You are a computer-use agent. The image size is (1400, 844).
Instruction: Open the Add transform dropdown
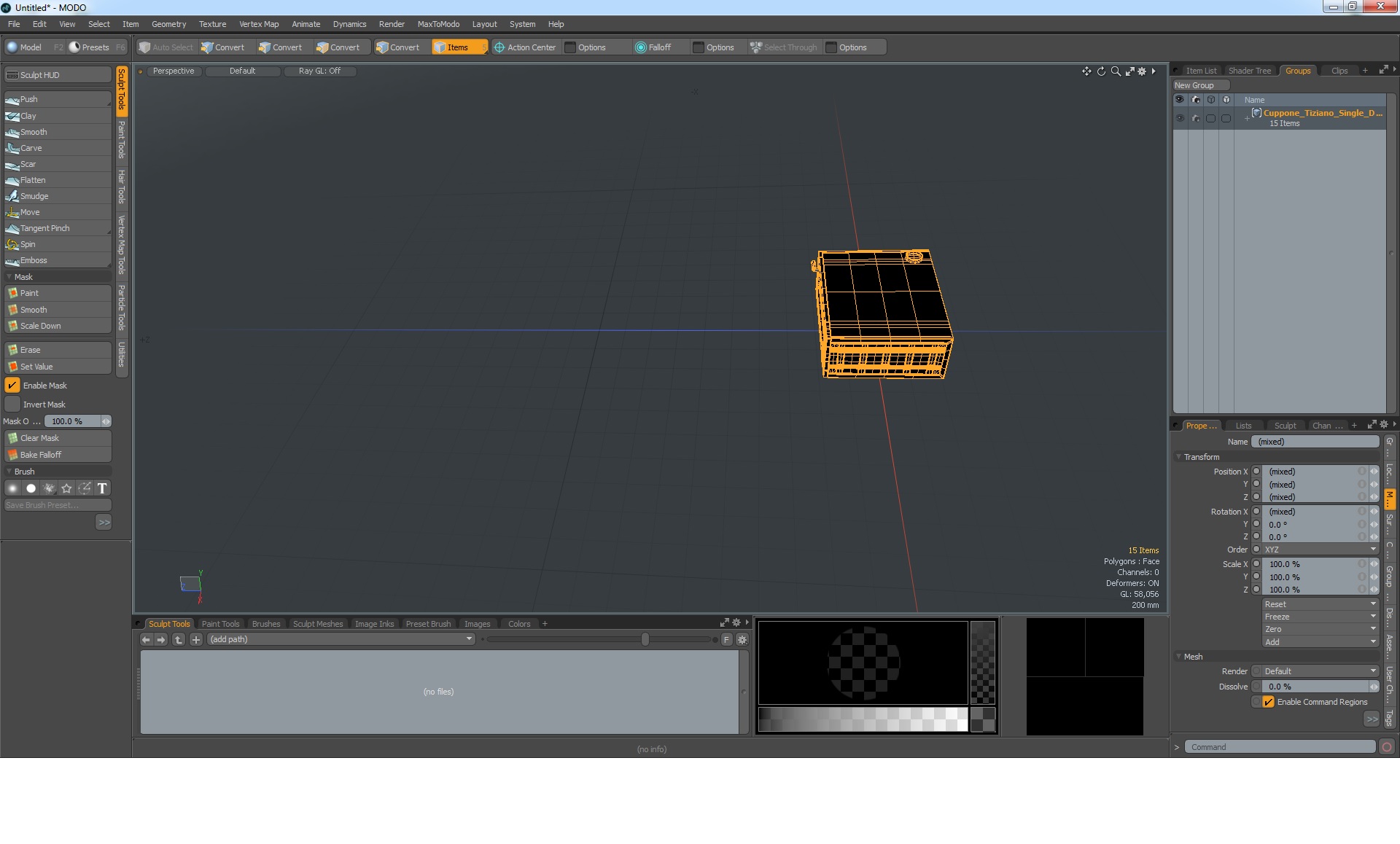(x=1320, y=642)
